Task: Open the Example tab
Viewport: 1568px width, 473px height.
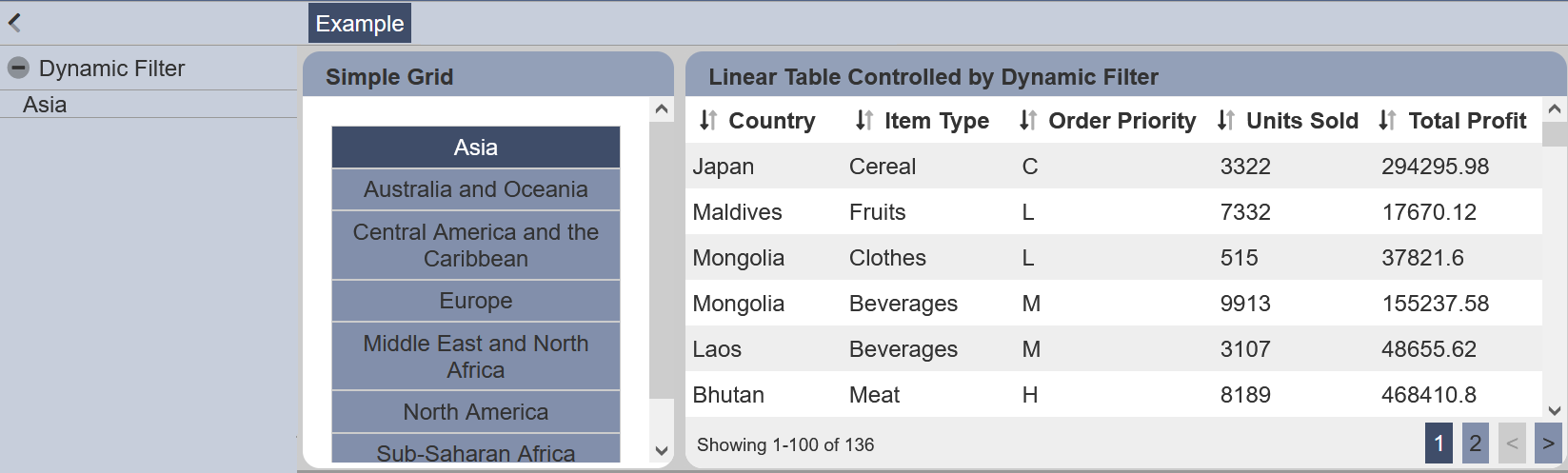Action: (360, 24)
